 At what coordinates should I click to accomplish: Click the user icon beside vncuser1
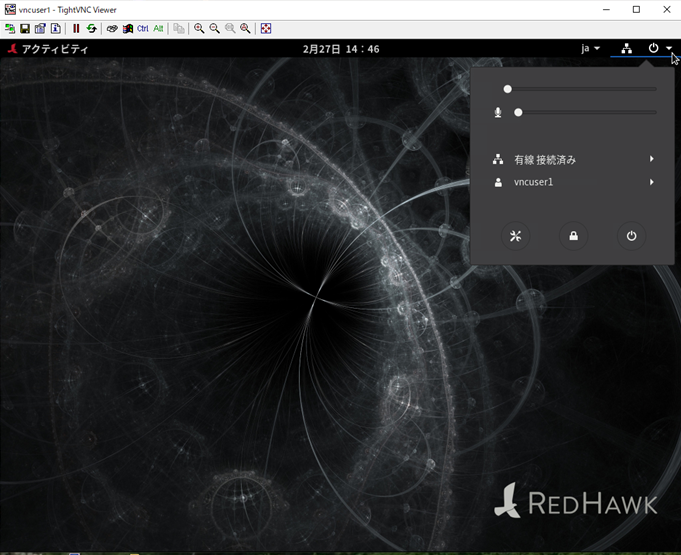tap(498, 182)
